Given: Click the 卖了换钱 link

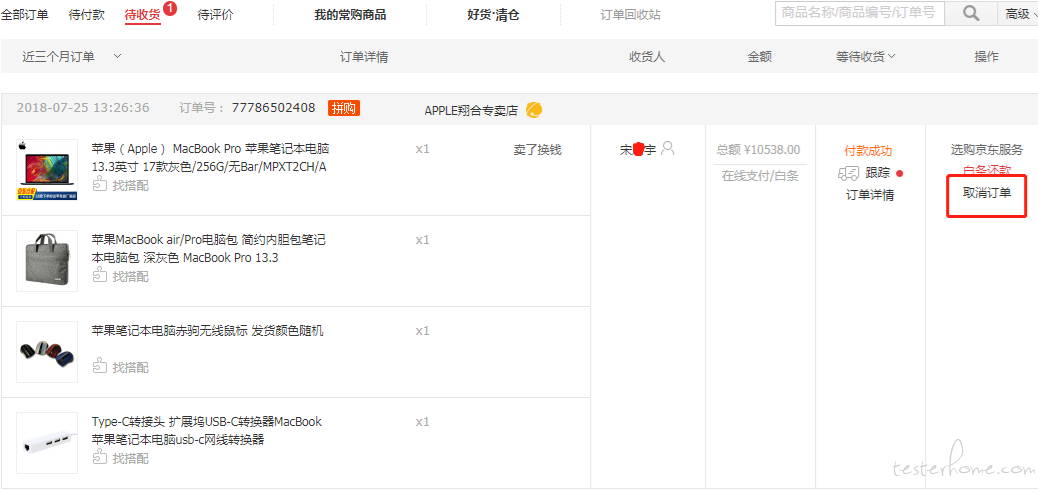Looking at the screenshot, I should [538, 150].
